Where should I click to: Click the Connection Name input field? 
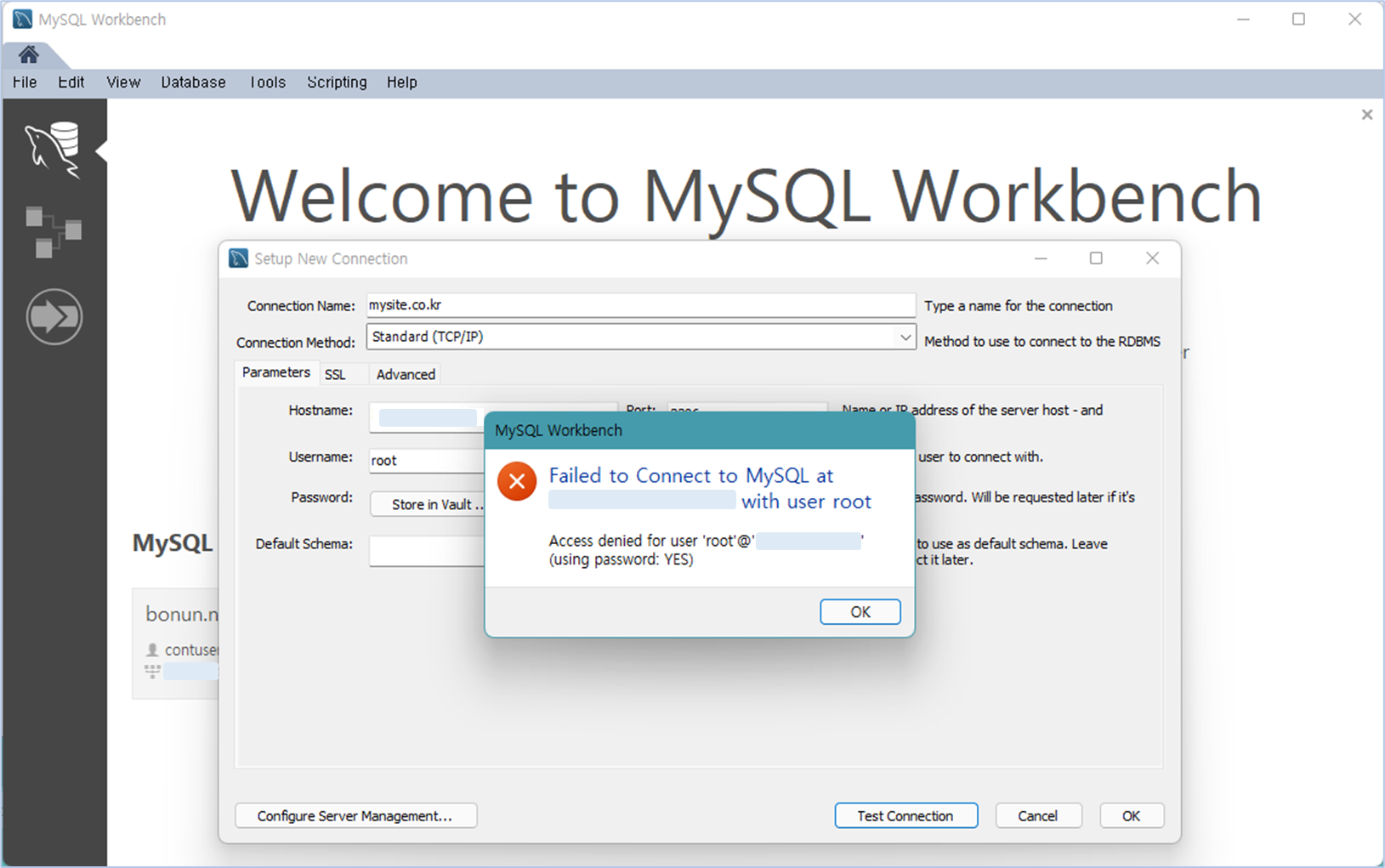tap(640, 305)
